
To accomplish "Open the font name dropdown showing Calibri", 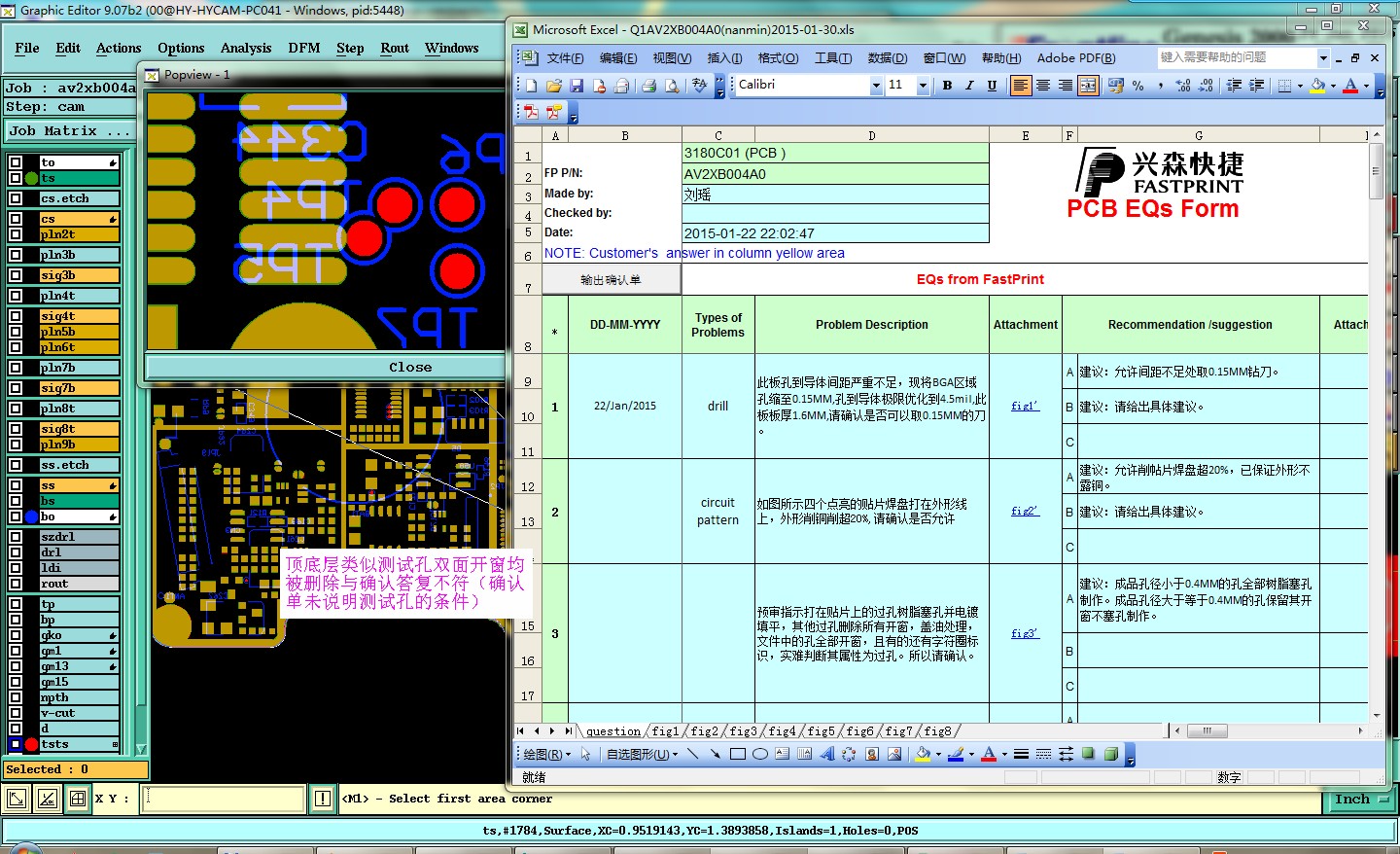I will click(x=876, y=86).
